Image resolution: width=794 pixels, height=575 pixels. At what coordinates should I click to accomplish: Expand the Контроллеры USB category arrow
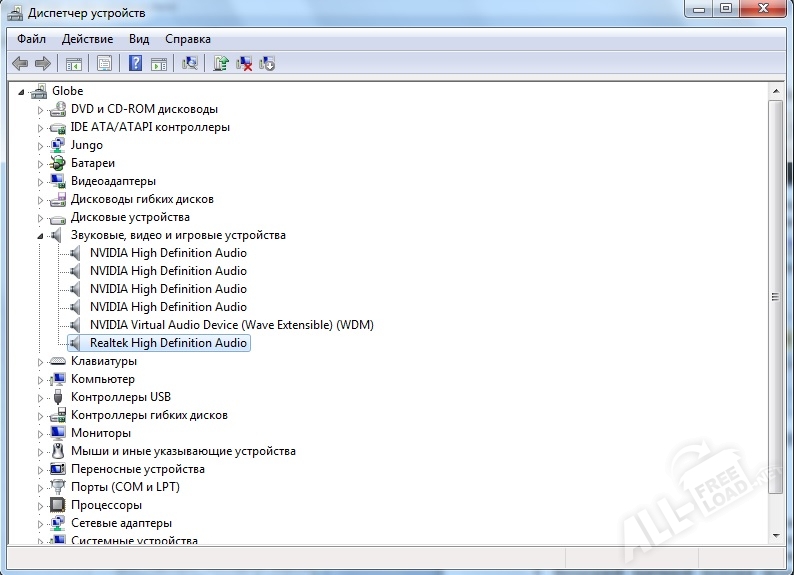click(41, 398)
